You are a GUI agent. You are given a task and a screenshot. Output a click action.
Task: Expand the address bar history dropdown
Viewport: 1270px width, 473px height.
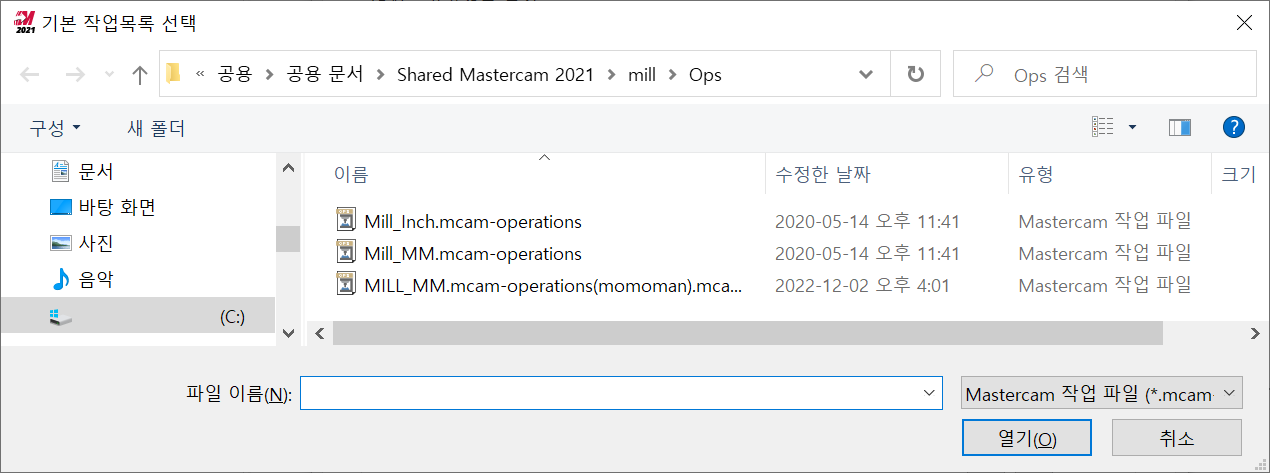point(866,74)
